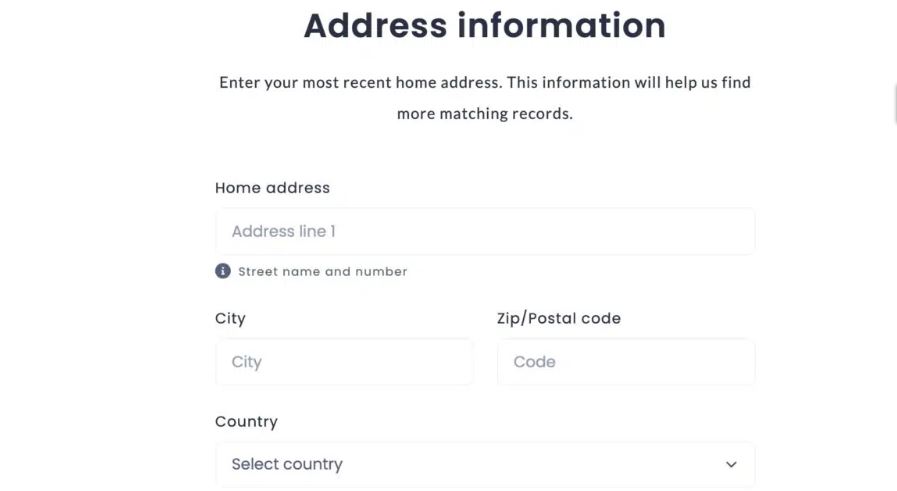The image size is (897, 491).
Task: Click the info icon beside Street name hint
Action: [223, 271]
